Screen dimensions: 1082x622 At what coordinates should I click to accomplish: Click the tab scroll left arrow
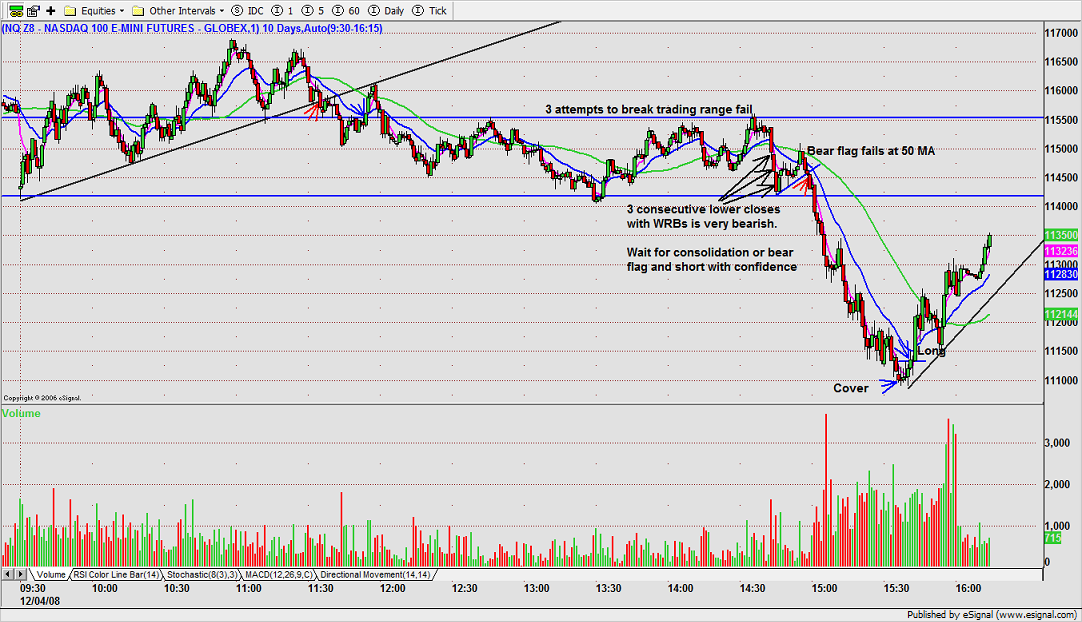pyautogui.click(x=8, y=574)
